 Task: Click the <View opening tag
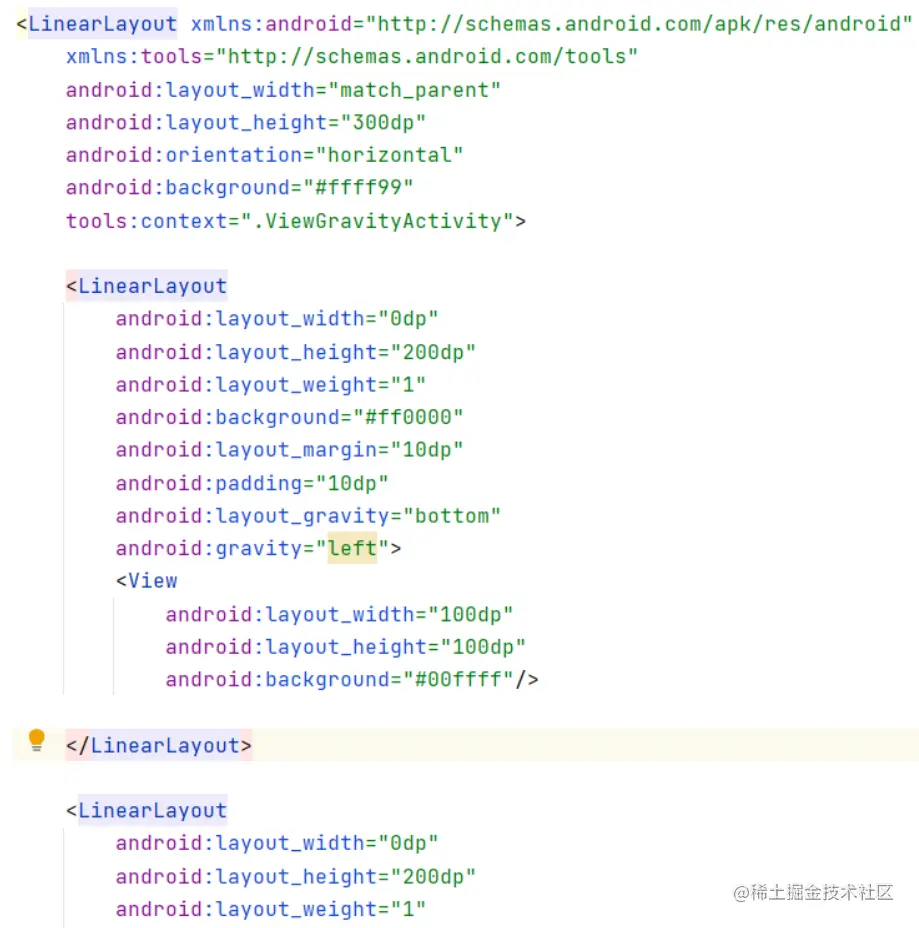147,581
